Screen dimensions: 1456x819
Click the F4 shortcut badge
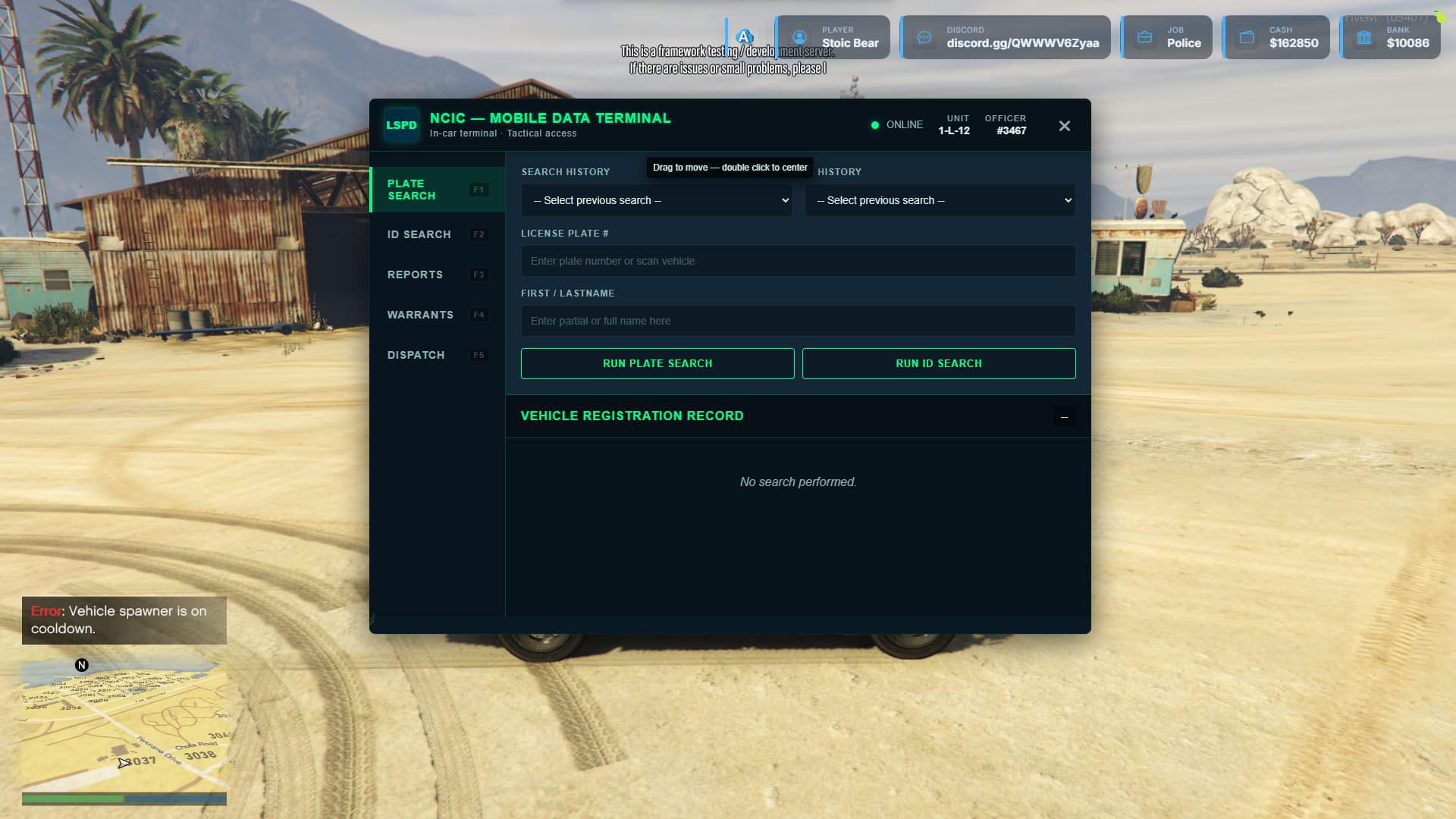coord(479,315)
